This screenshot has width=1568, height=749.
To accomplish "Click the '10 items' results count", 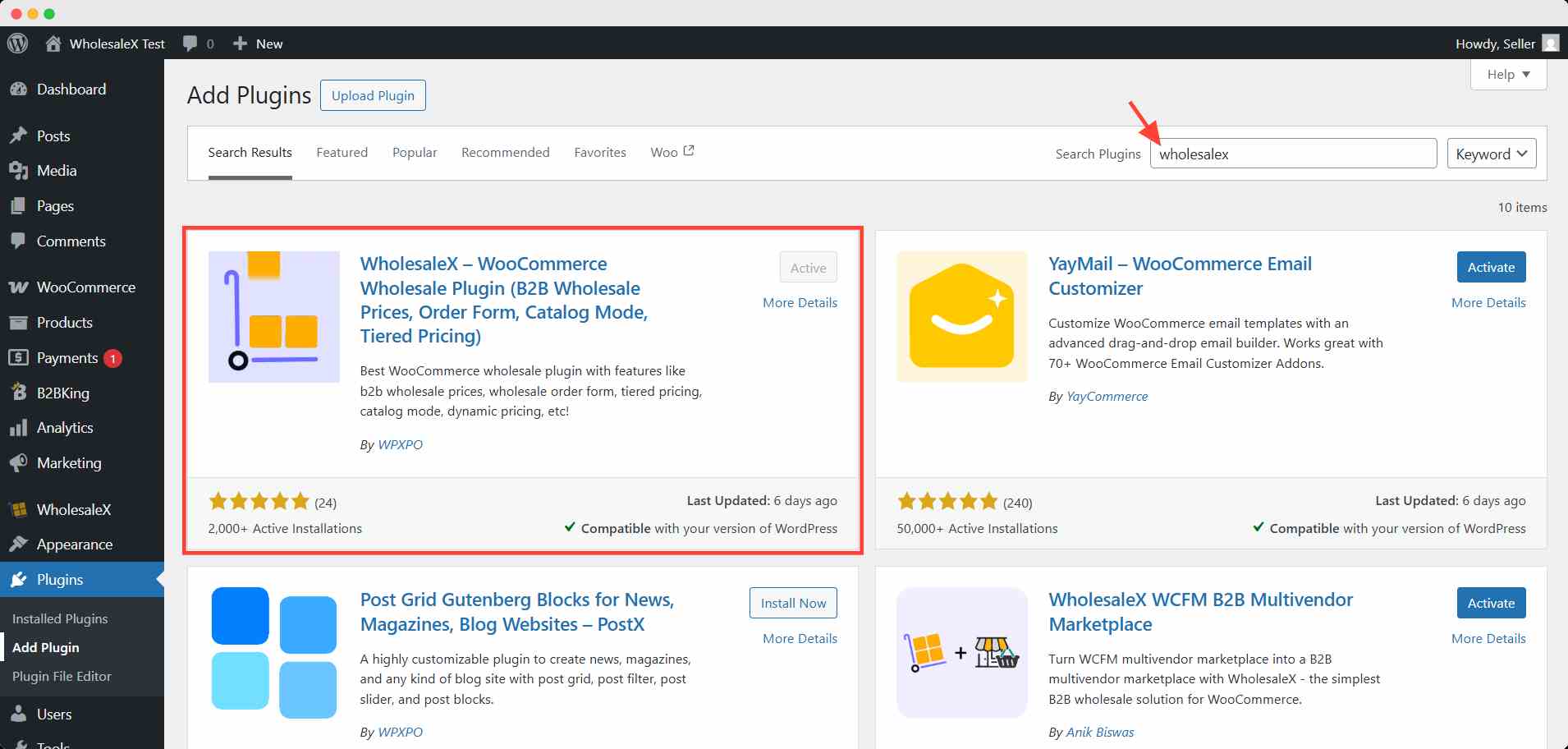I will (x=1522, y=208).
